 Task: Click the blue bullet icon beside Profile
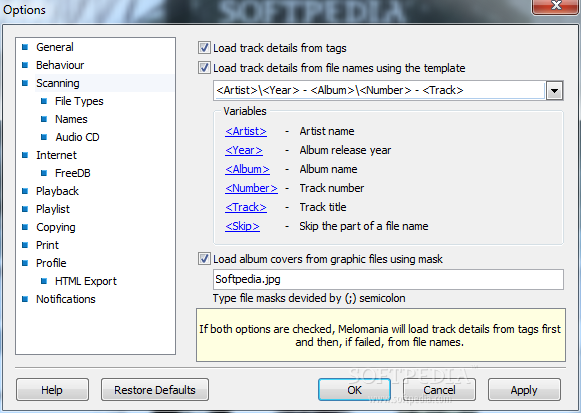[x=25, y=263]
